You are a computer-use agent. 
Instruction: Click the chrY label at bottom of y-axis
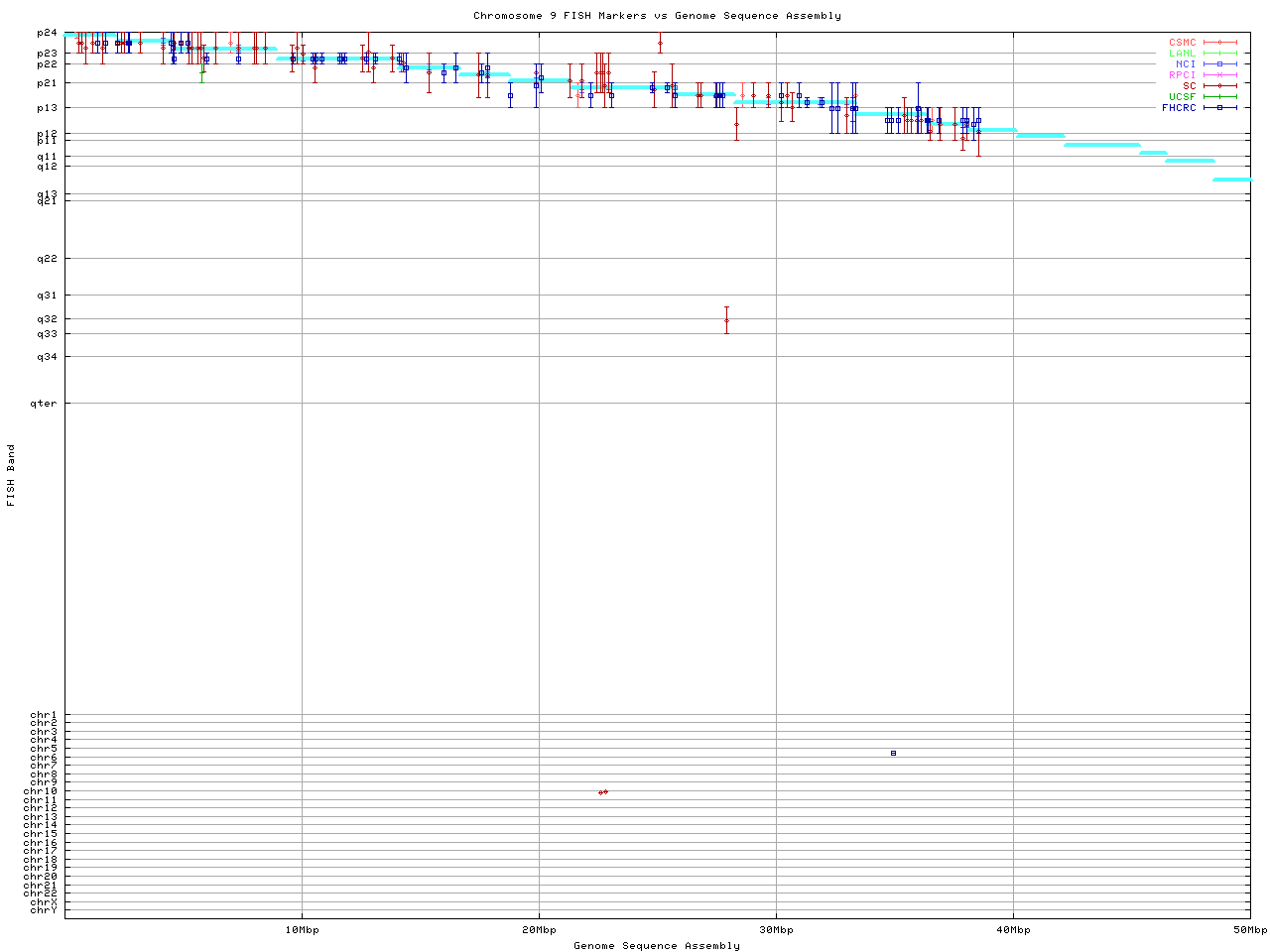coord(44,909)
